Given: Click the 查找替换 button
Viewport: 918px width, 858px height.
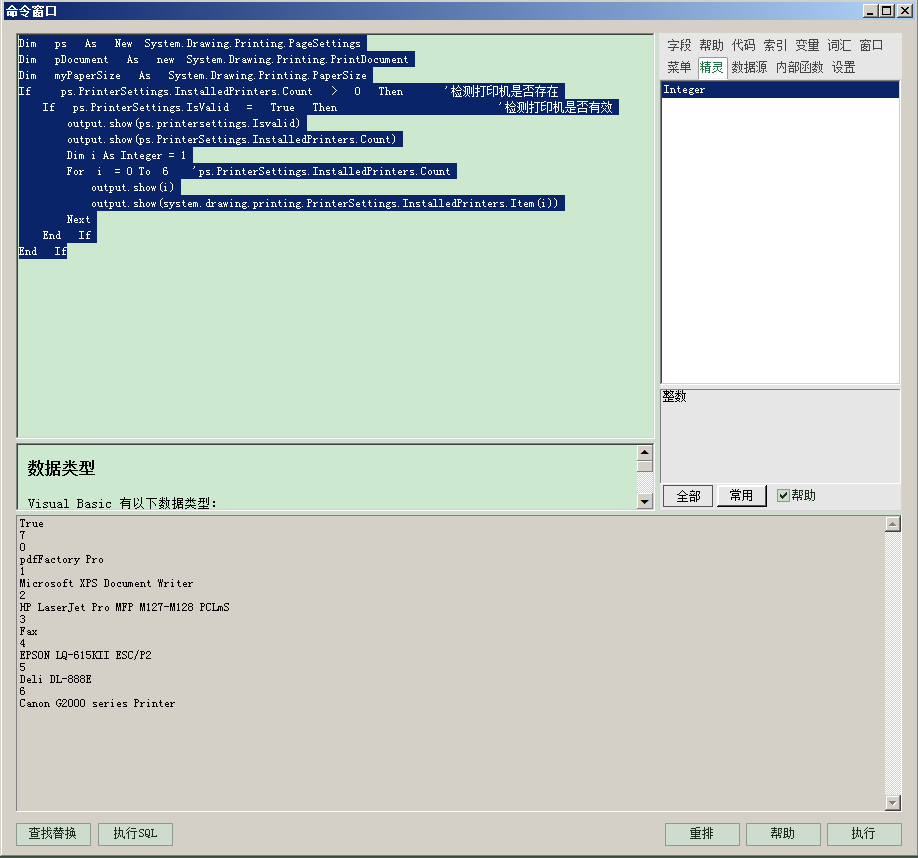Looking at the screenshot, I should pyautogui.click(x=53, y=833).
